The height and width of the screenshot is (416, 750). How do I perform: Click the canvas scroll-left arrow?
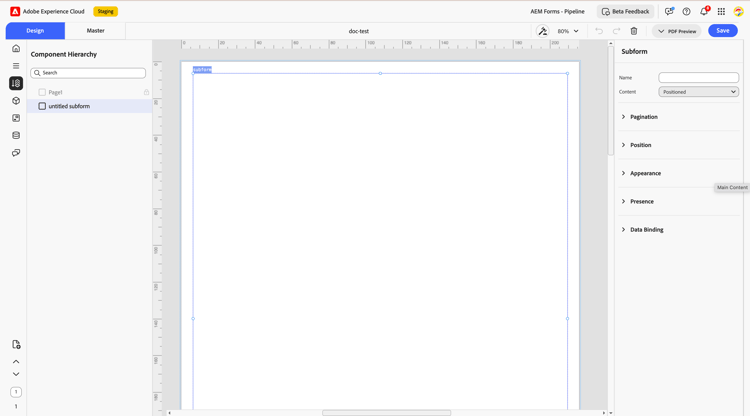[169, 413]
